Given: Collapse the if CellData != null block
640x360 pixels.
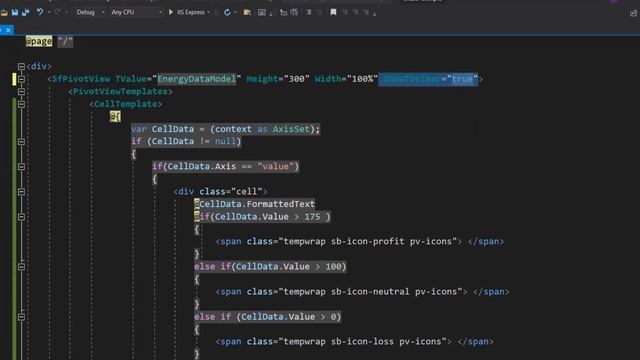Looking at the screenshot, I should 21,142.
